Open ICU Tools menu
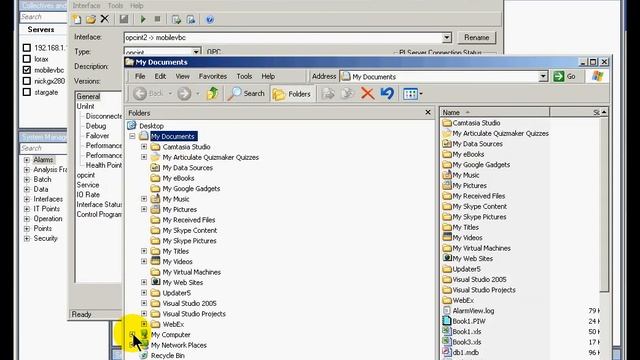Viewport: 640px width, 360px height. [x=115, y=6]
